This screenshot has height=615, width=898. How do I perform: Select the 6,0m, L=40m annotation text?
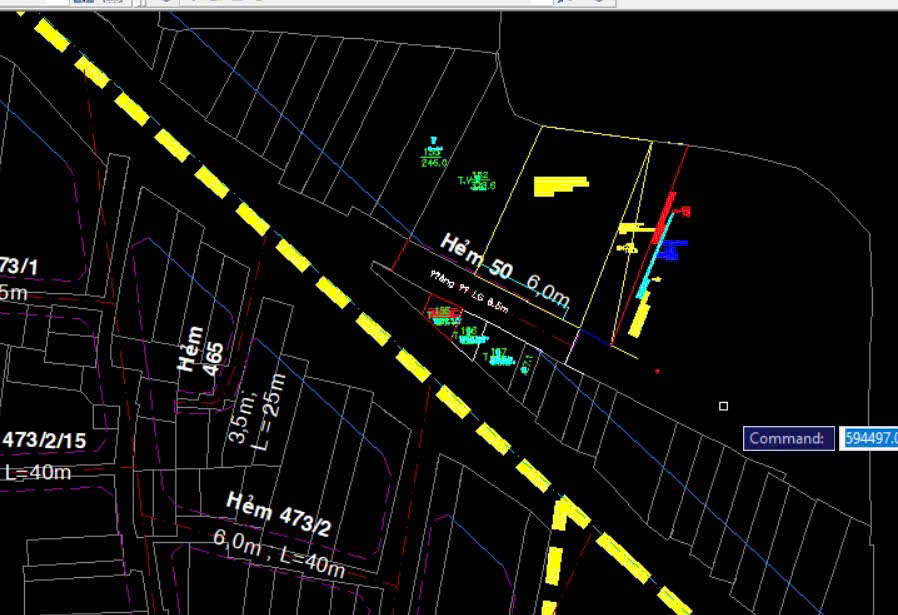point(279,553)
